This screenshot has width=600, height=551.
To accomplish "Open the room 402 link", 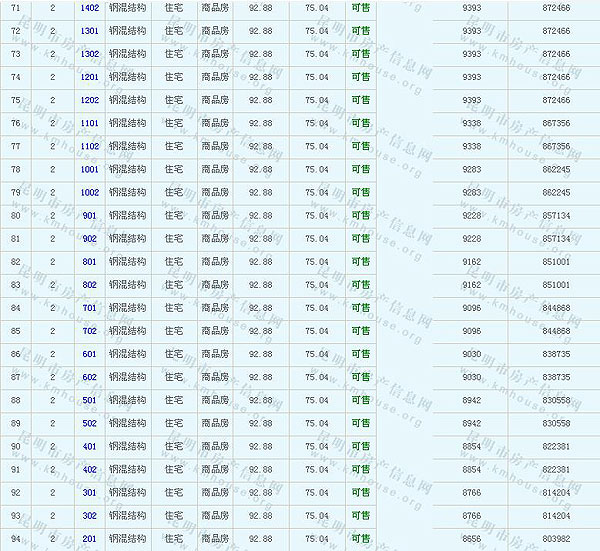I will [89, 469].
